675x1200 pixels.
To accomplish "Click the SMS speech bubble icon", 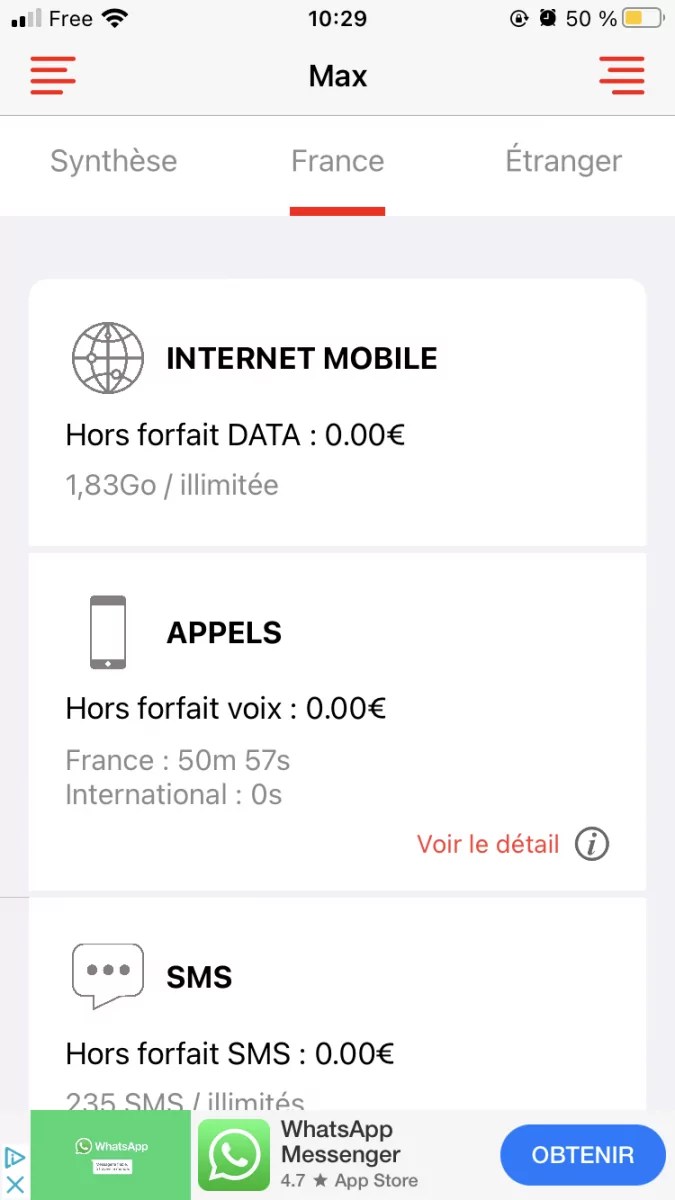I will pos(108,975).
